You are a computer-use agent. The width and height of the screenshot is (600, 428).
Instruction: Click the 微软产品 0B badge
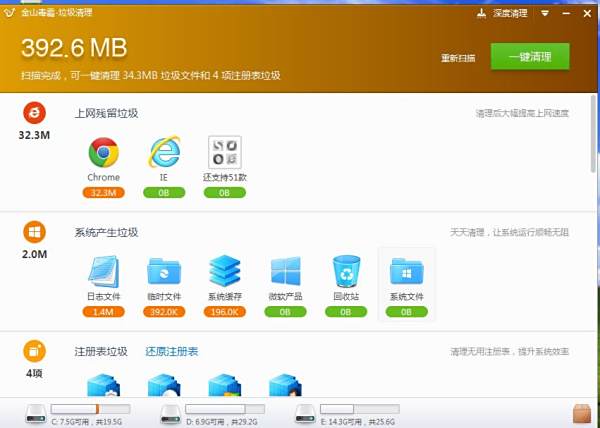[285, 312]
